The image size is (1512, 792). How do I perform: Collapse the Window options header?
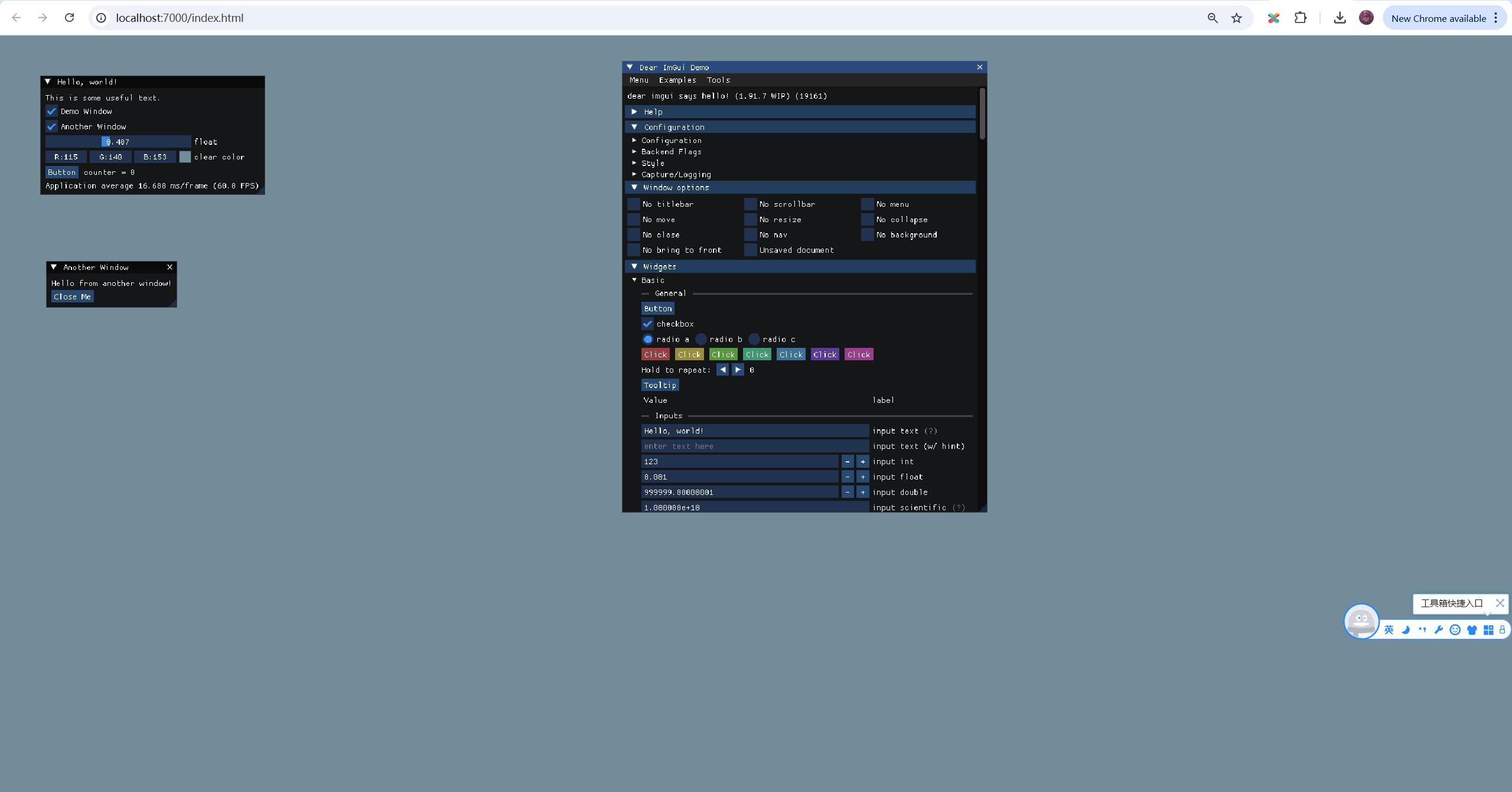tap(800, 187)
